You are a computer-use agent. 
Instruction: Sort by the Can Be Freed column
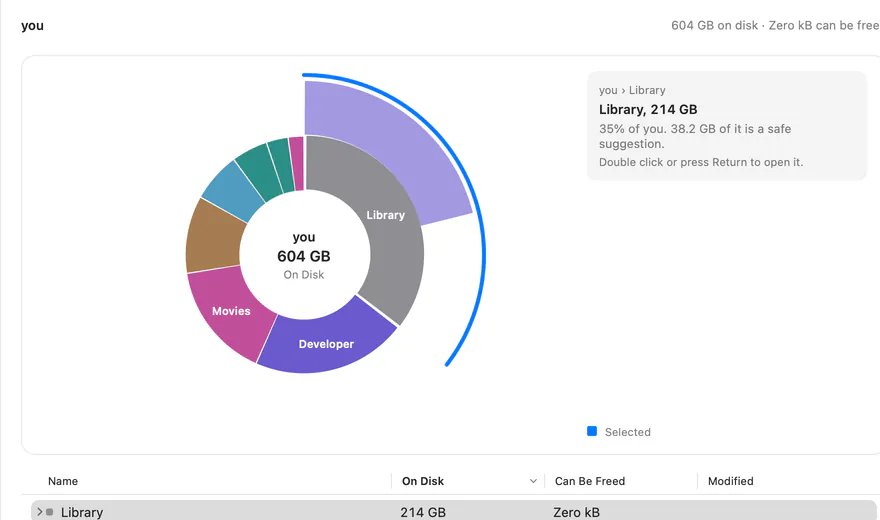(590, 481)
